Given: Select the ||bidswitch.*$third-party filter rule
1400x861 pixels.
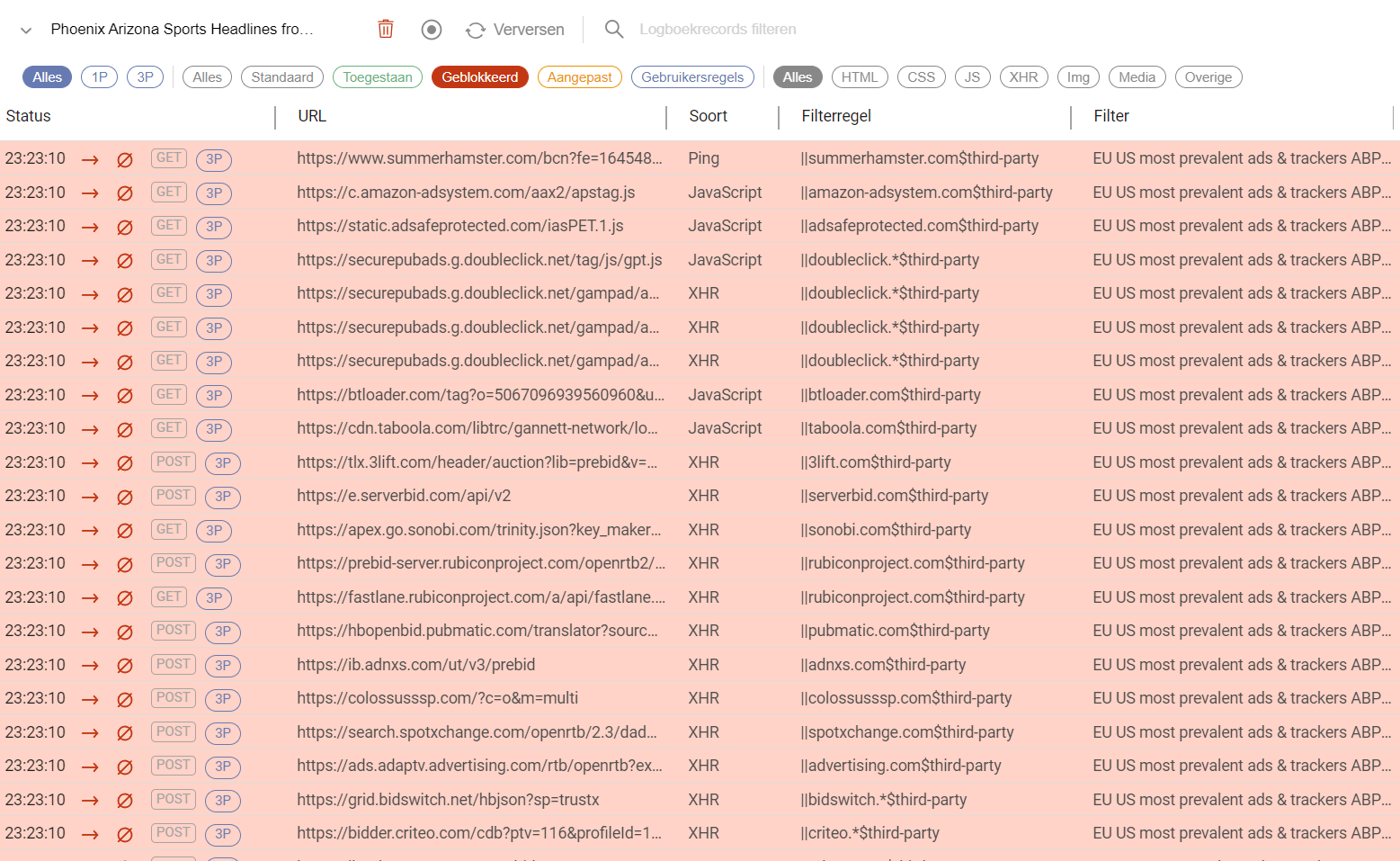Looking at the screenshot, I should tap(884, 800).
